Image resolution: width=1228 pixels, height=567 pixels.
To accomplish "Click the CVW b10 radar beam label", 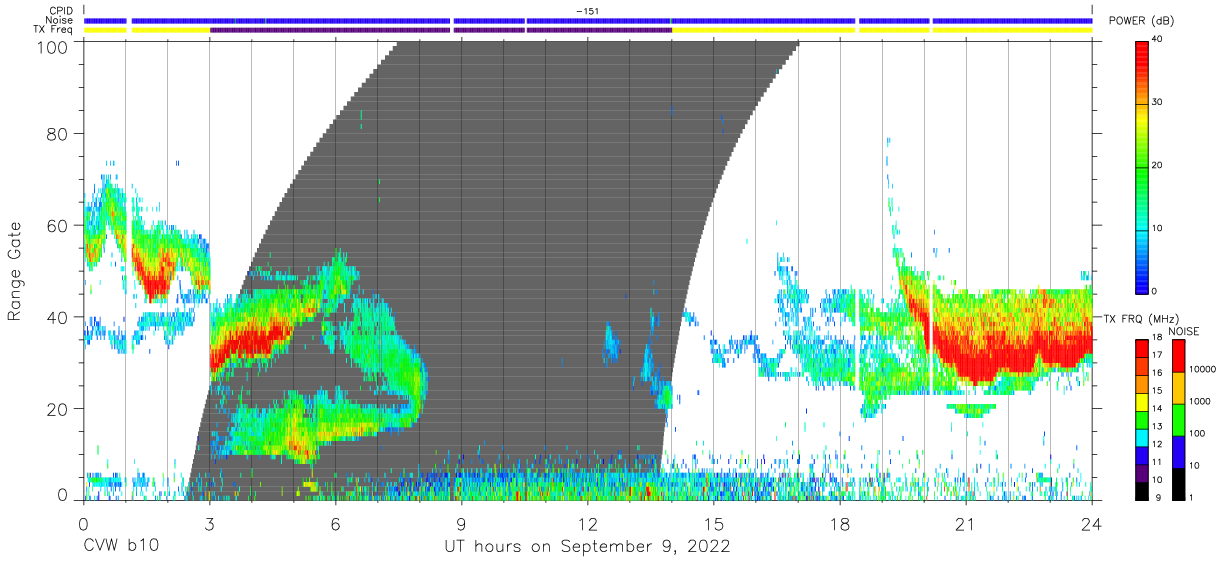I will 120,546.
